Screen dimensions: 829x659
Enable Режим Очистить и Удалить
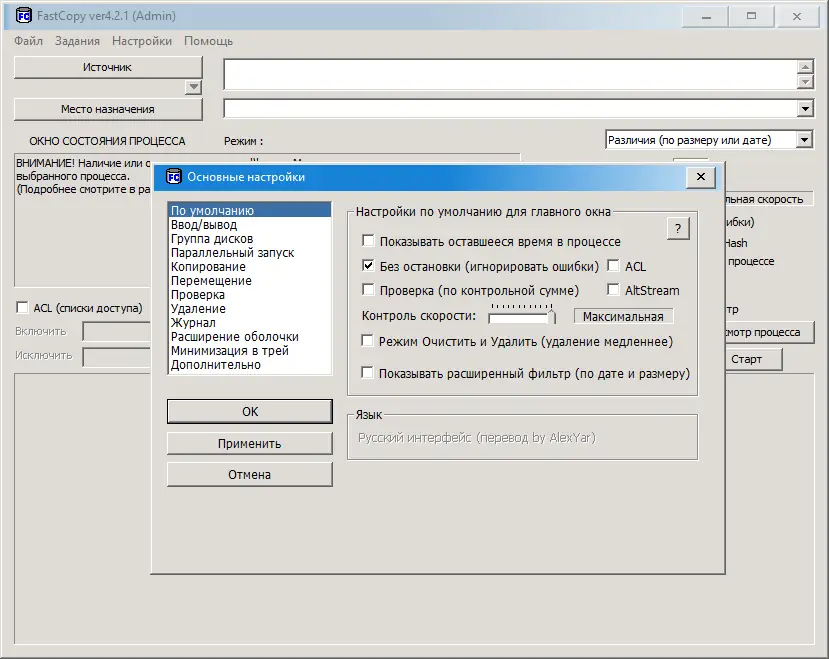[x=367, y=341]
